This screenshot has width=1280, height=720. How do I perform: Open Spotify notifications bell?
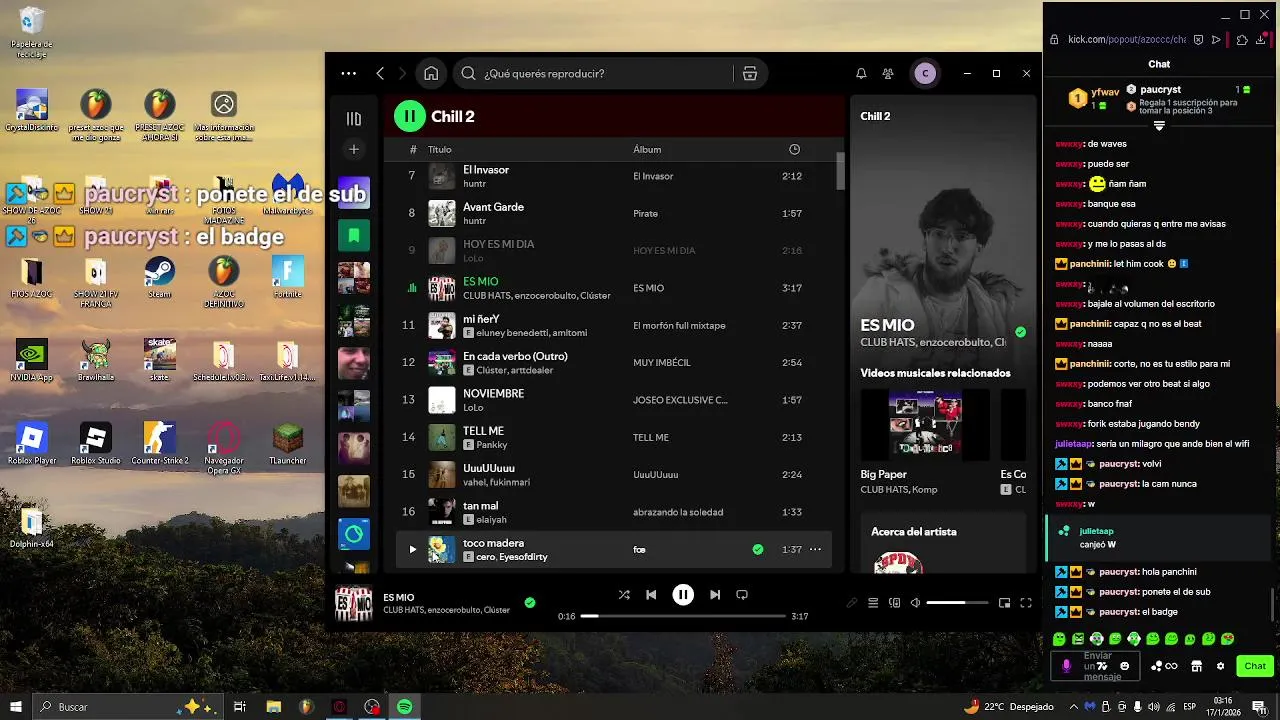(x=861, y=73)
